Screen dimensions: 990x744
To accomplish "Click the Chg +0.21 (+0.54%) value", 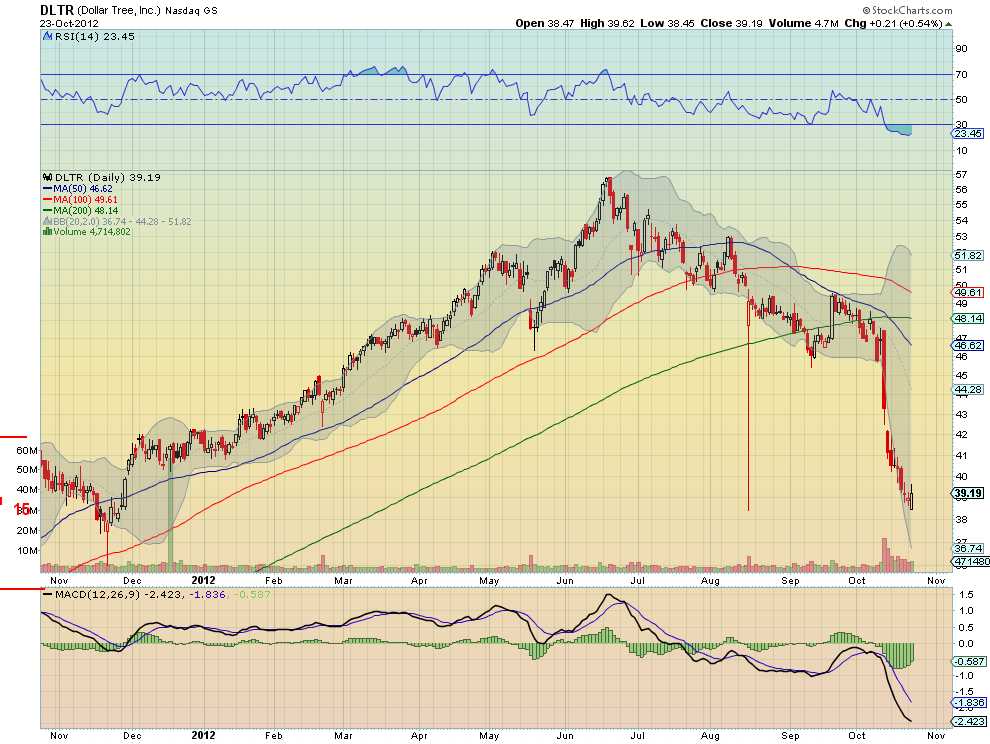I will 893,23.
